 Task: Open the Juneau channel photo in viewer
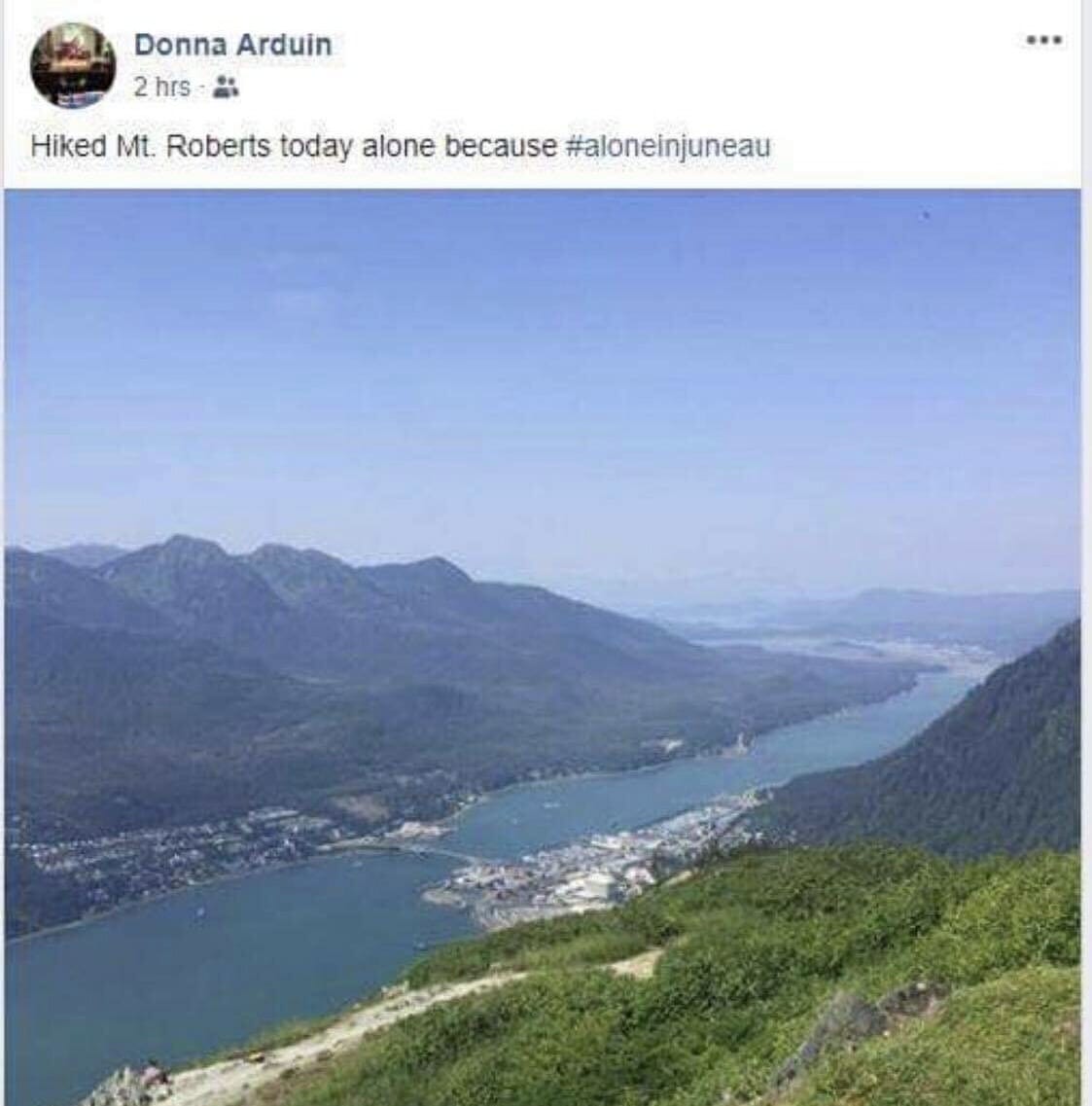pos(543,647)
